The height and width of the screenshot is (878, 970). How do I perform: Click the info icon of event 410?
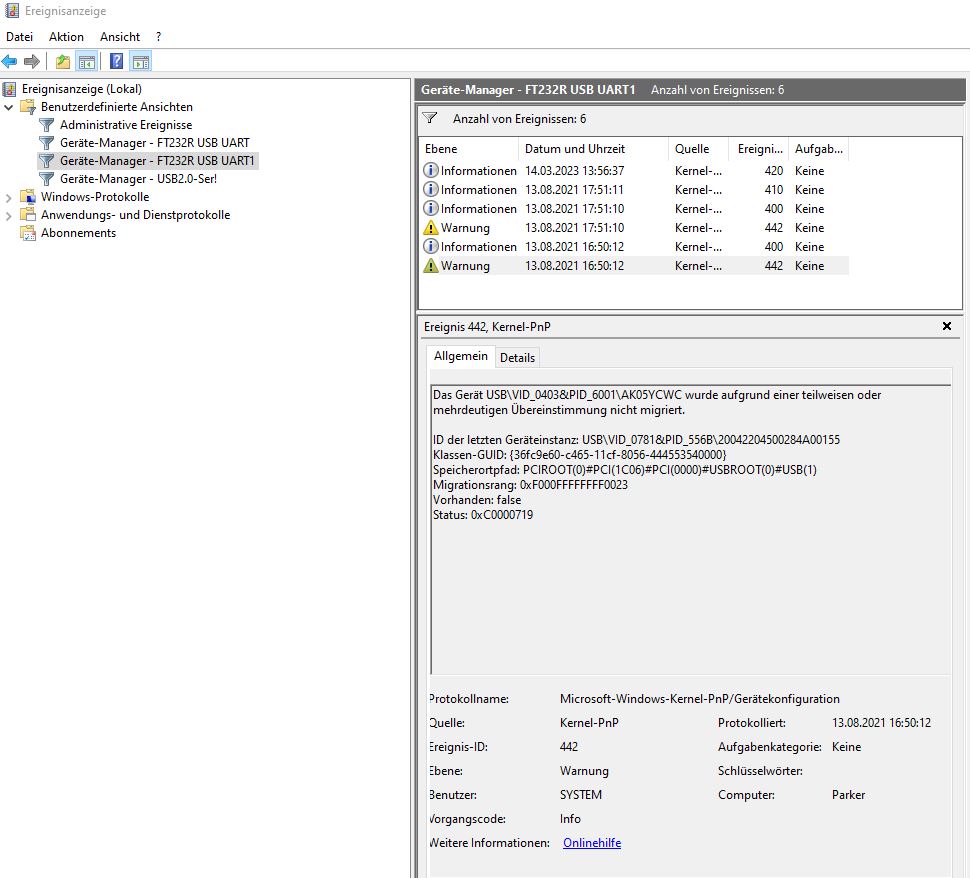431,189
